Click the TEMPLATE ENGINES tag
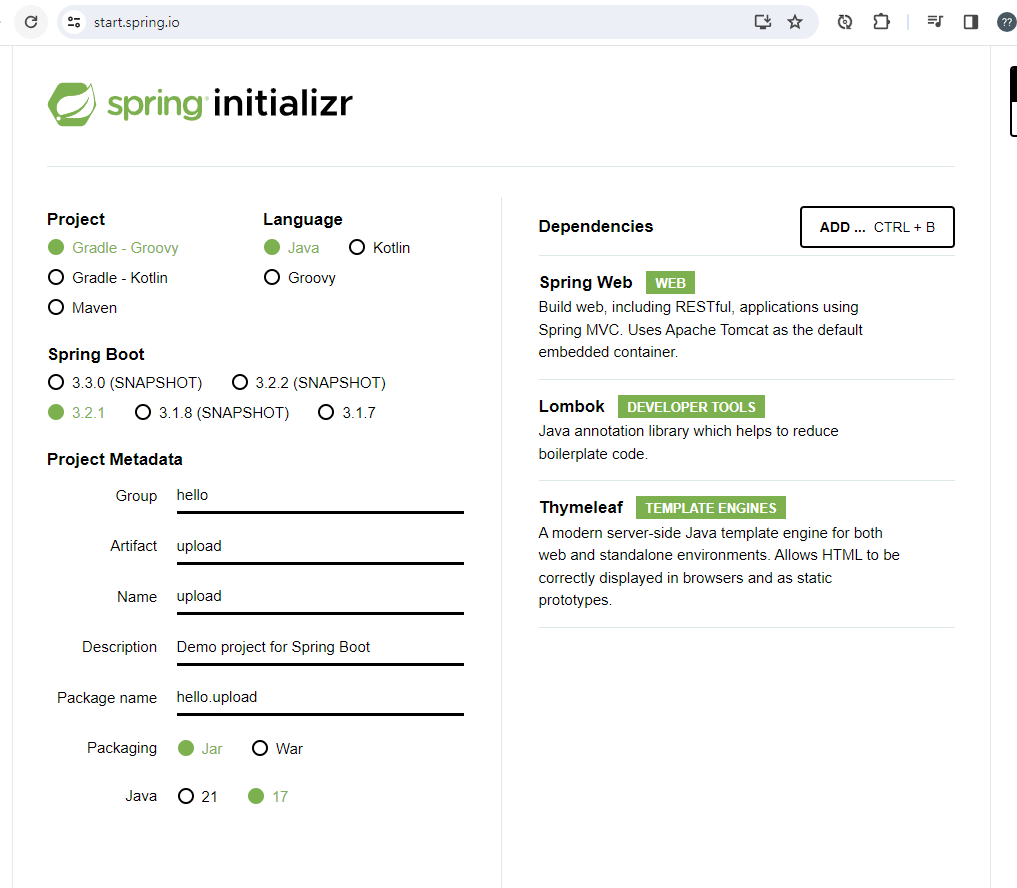Viewport: 1017px width, 888px height. coord(710,508)
